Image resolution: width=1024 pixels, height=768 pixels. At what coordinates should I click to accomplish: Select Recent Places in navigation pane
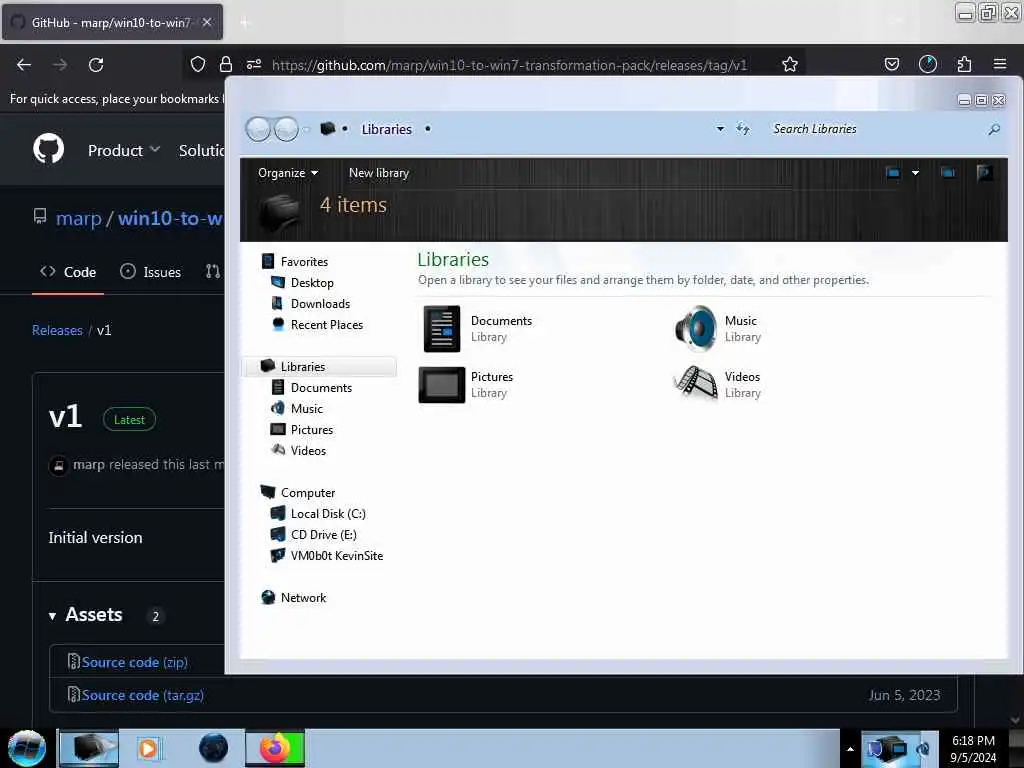click(327, 325)
